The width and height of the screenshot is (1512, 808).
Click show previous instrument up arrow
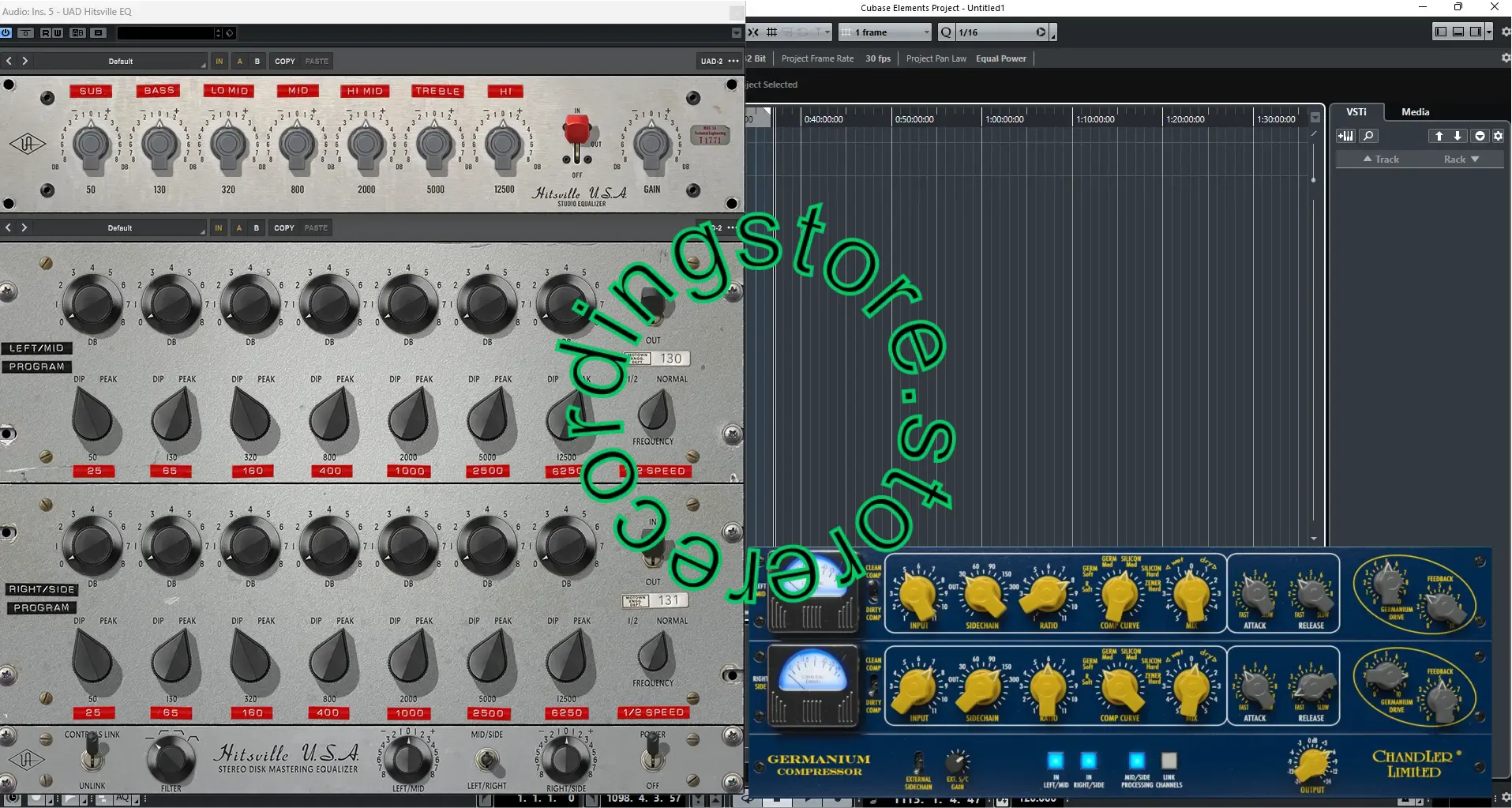pos(1439,136)
